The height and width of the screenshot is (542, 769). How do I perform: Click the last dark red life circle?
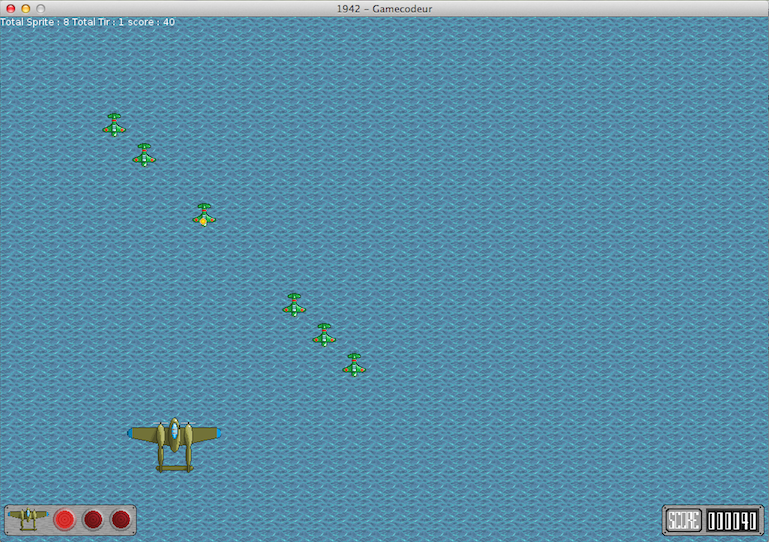[x=121, y=519]
